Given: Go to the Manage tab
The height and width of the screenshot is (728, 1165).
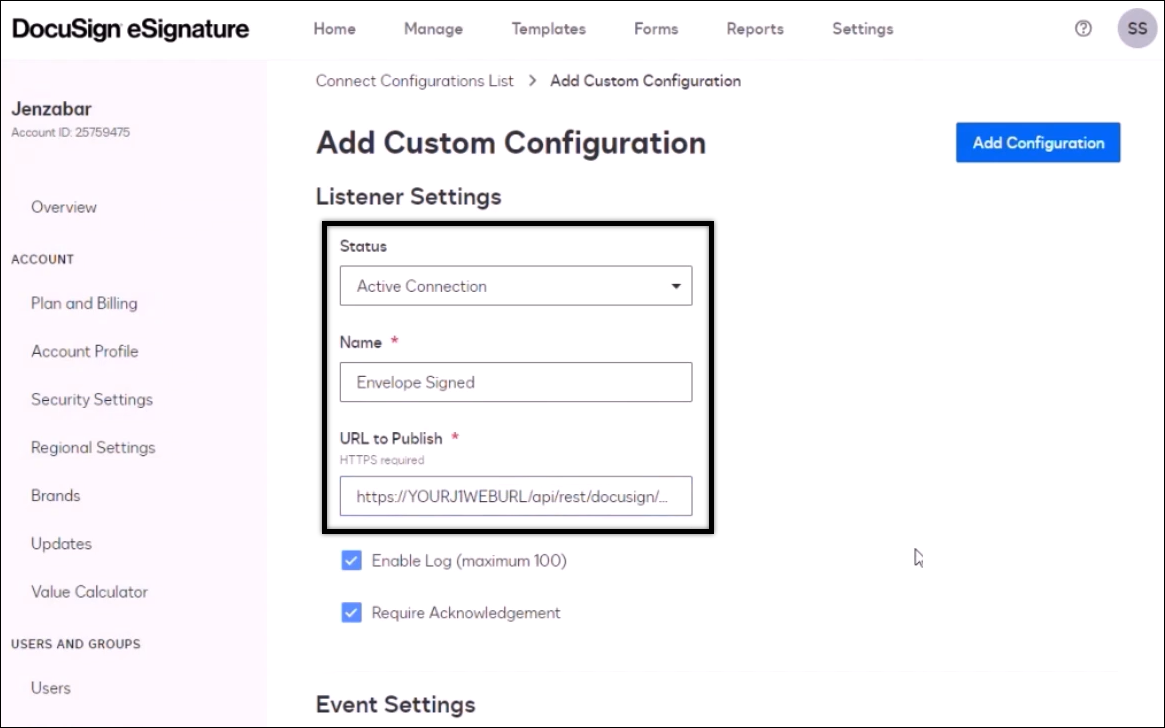Looking at the screenshot, I should pyautogui.click(x=433, y=29).
